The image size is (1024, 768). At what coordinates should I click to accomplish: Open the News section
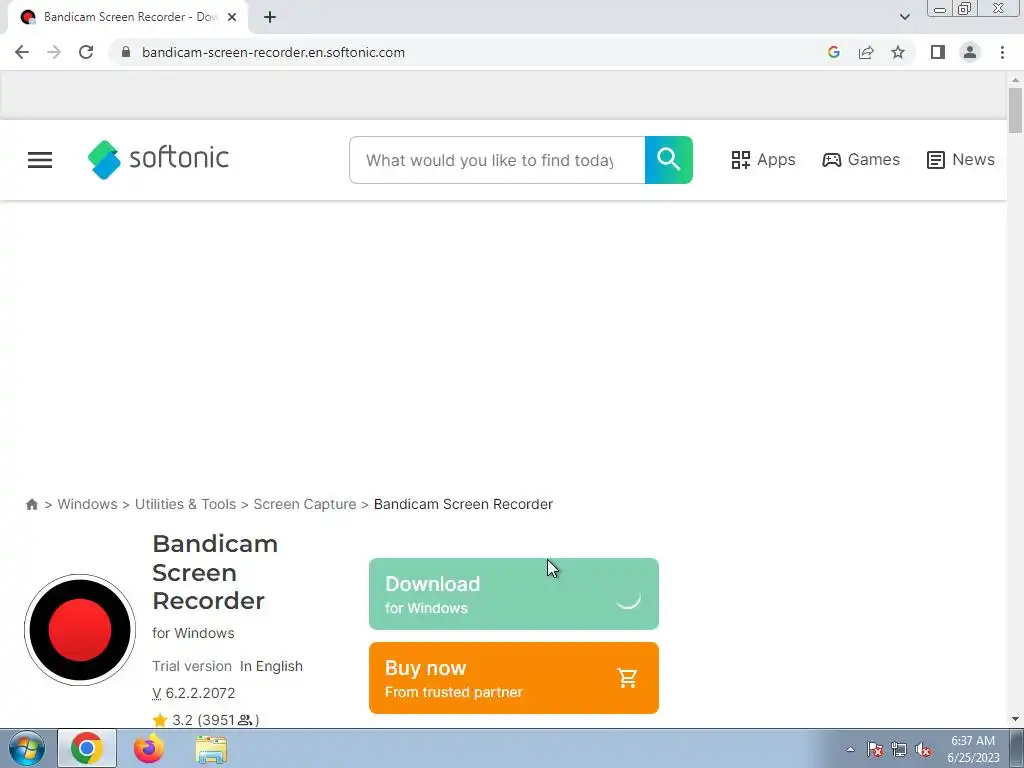tap(961, 159)
